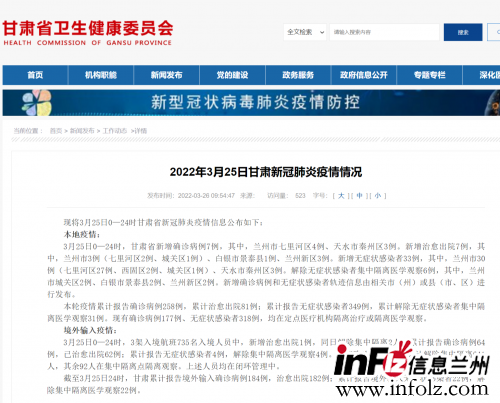
Task: Go to 首页 in the breadcrumb
Action: pyautogui.click(x=56, y=131)
